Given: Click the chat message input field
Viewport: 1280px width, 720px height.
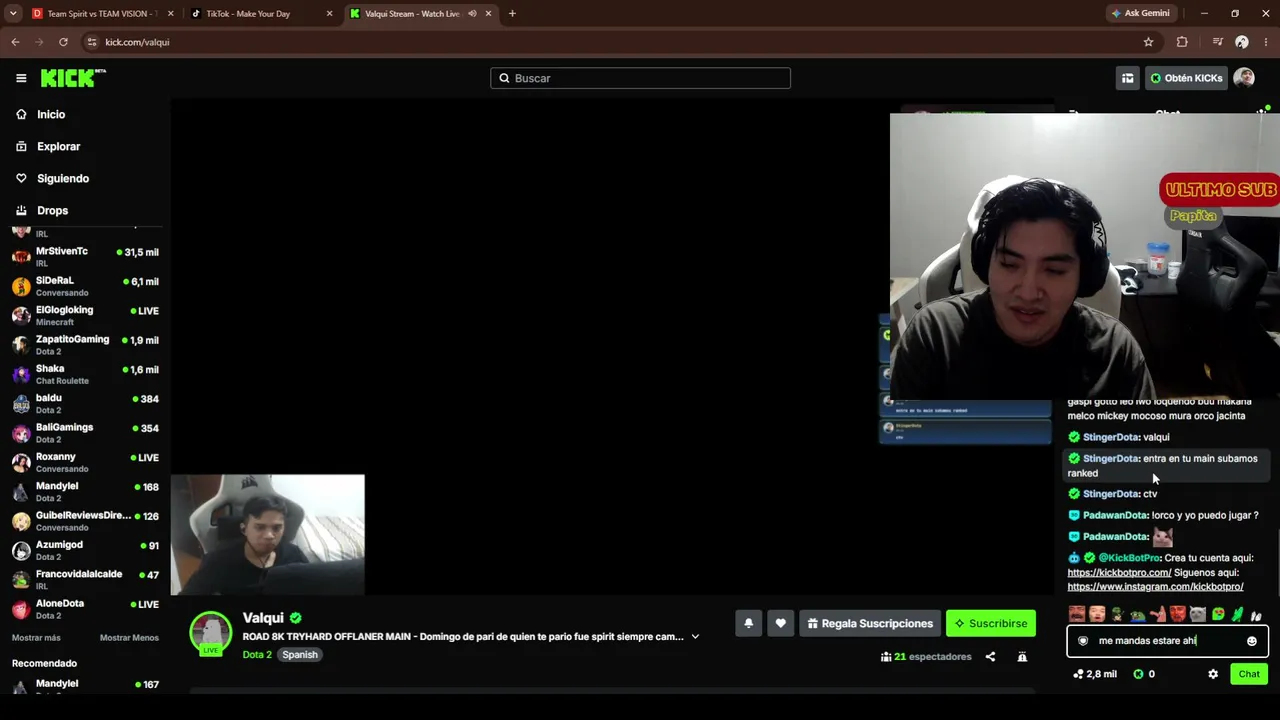Looking at the screenshot, I should 1167,641.
